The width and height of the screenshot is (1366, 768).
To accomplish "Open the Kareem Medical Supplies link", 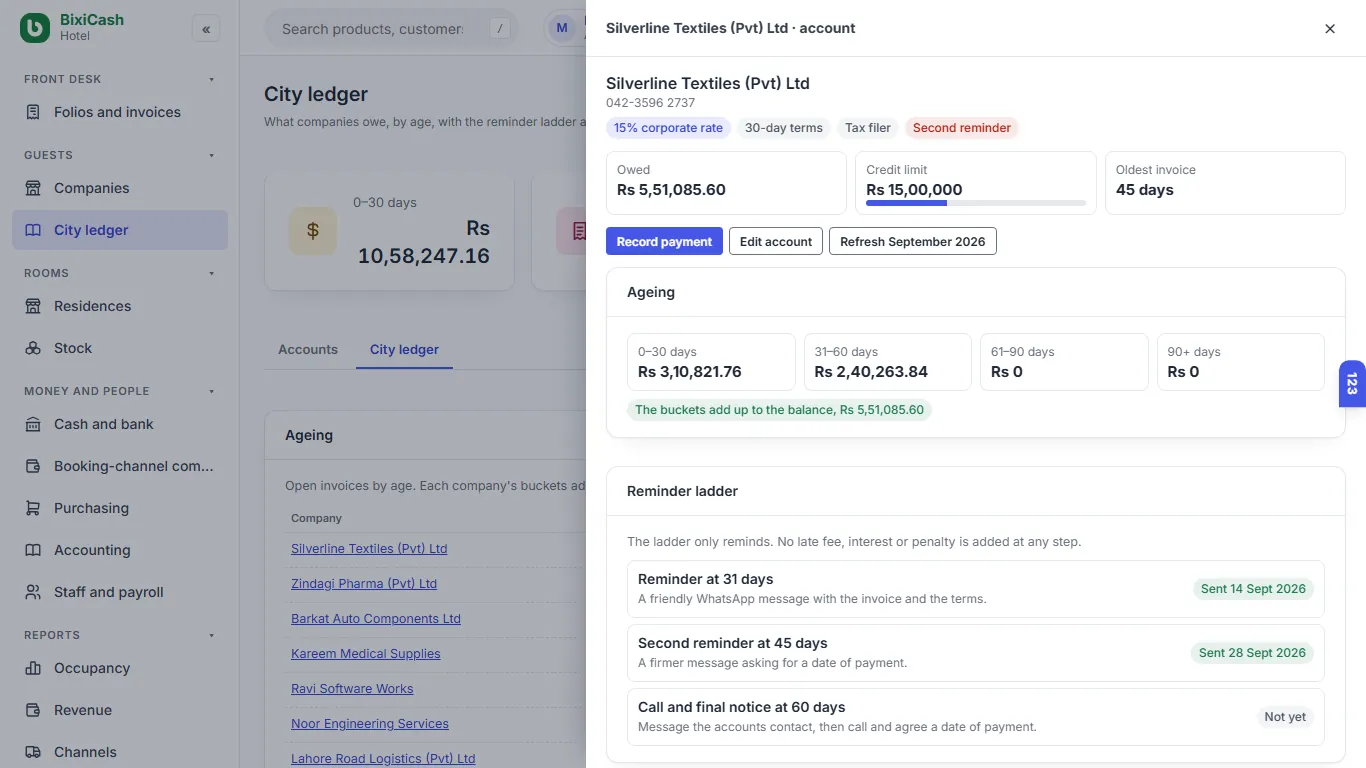I will [x=366, y=653].
